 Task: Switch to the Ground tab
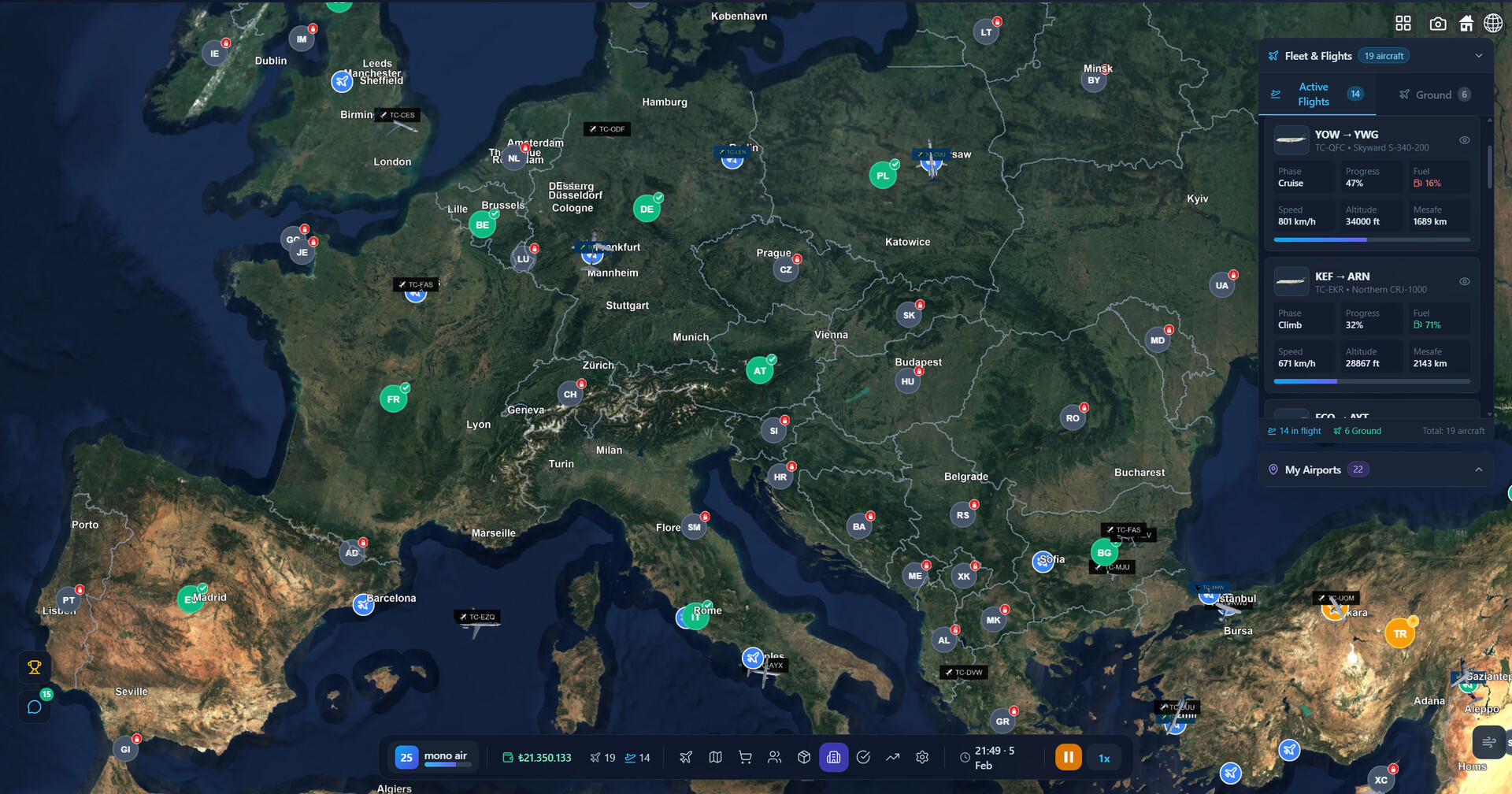1434,95
